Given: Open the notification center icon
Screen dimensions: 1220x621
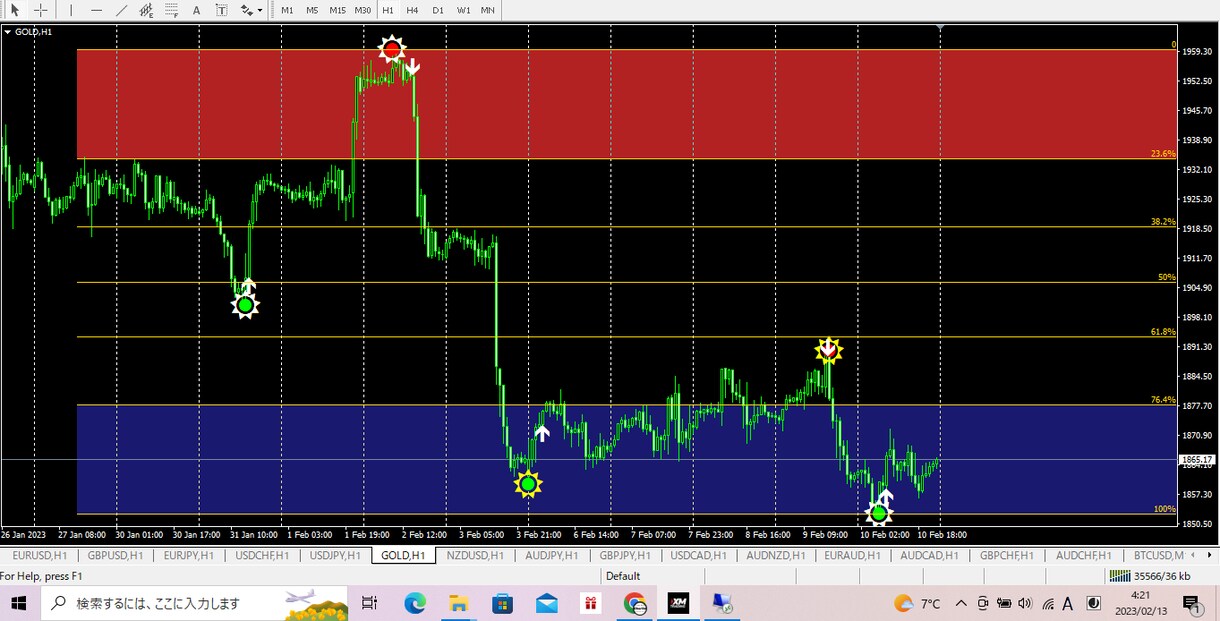Looking at the screenshot, I should [x=1191, y=603].
